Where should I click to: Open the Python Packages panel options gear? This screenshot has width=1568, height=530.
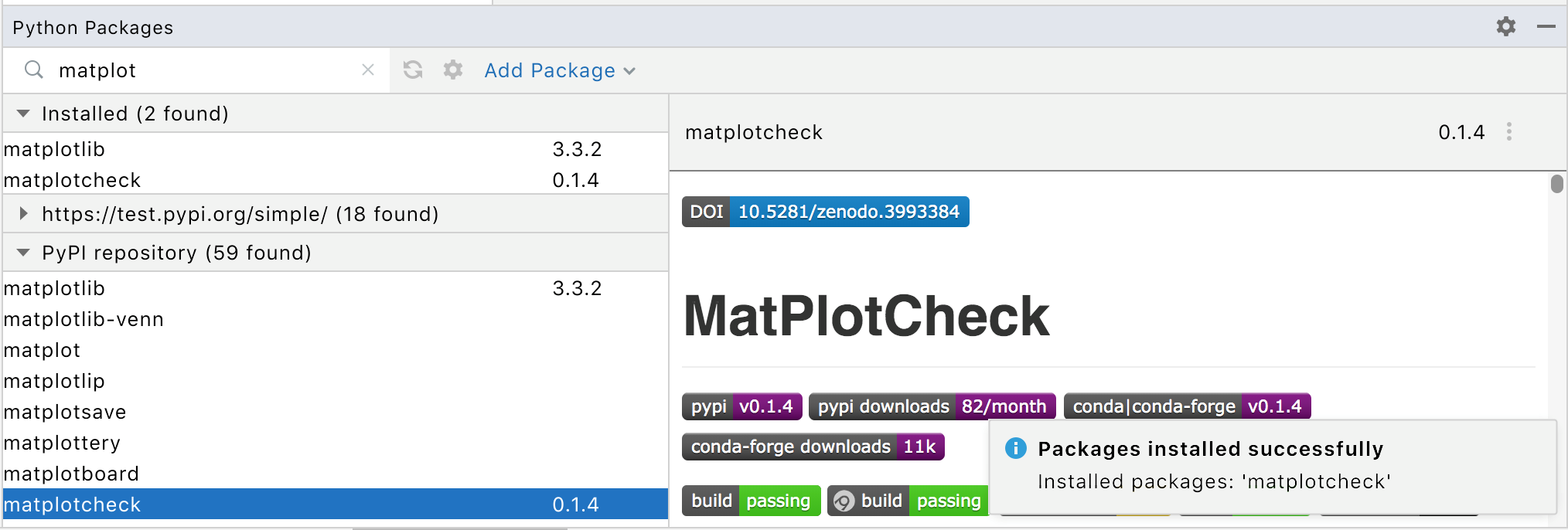point(1505,27)
